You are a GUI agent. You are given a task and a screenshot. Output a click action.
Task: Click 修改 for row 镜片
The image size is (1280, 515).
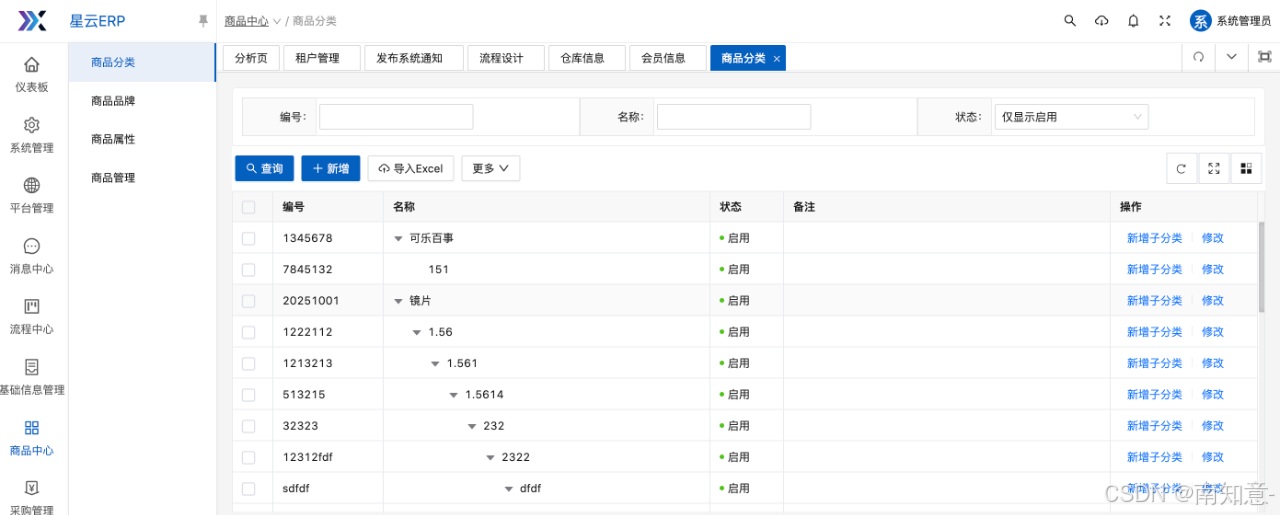coord(1213,301)
